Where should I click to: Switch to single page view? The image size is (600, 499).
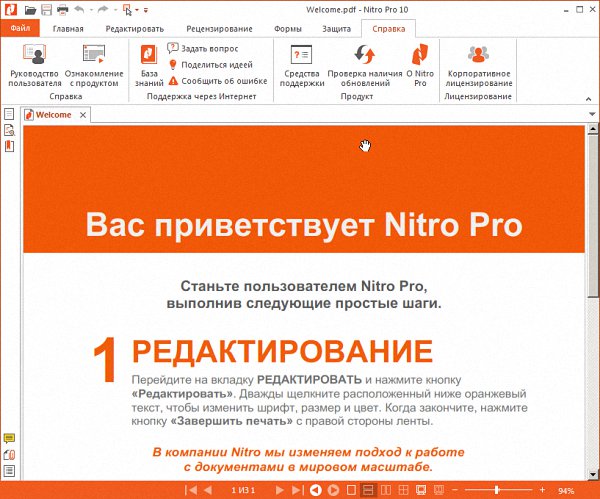(351, 490)
